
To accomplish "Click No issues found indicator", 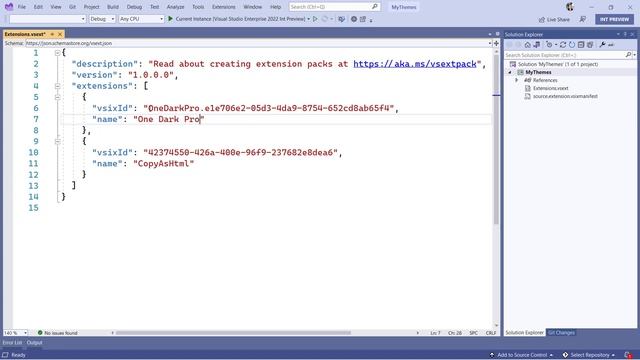I will click(58, 333).
